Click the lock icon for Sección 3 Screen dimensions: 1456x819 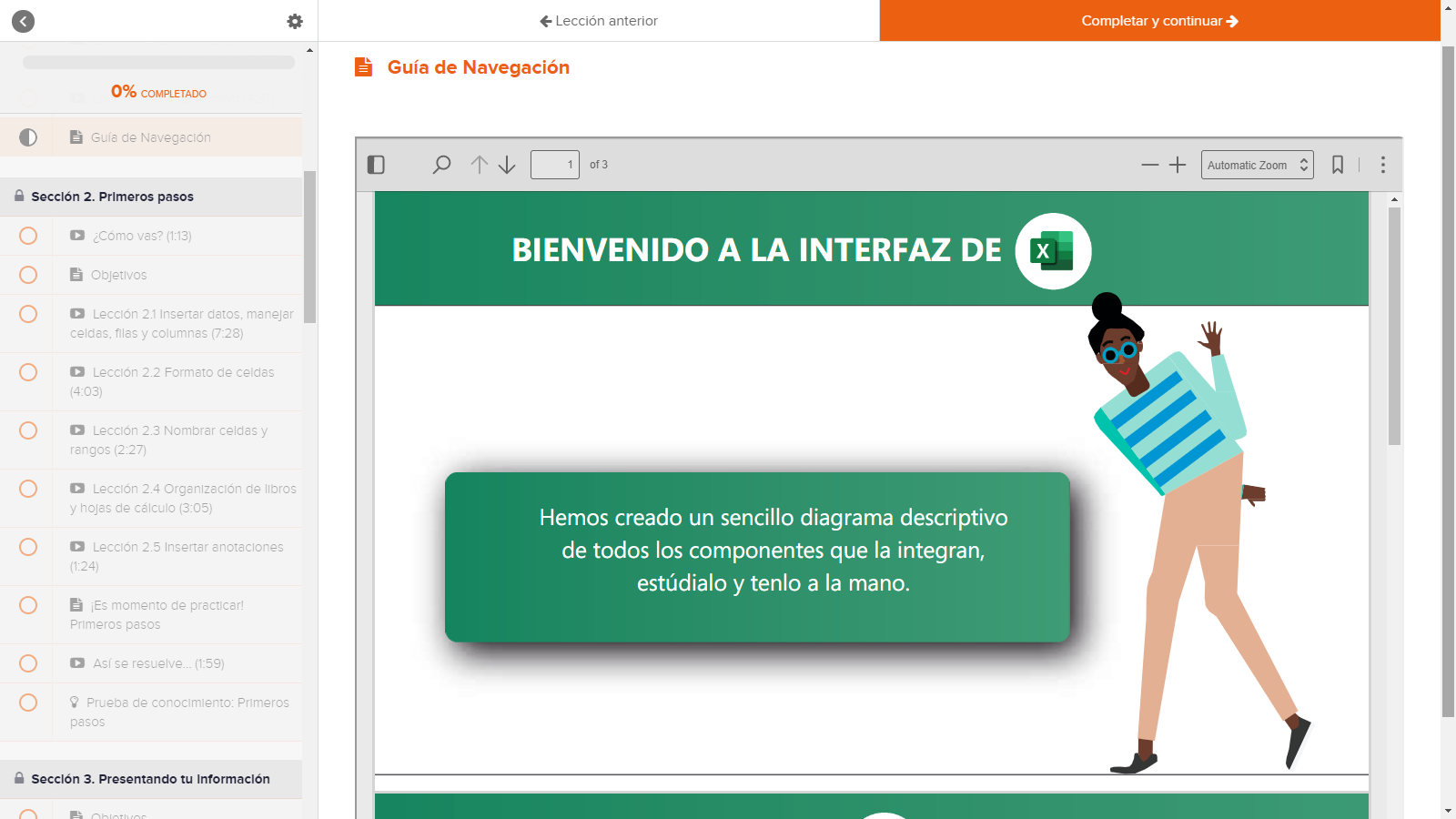19,778
